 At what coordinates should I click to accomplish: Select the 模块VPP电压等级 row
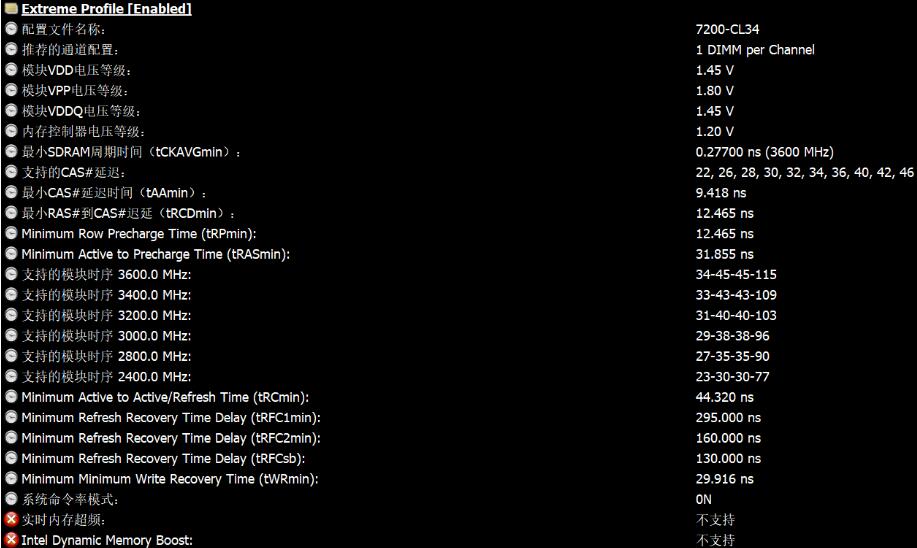(x=76, y=91)
